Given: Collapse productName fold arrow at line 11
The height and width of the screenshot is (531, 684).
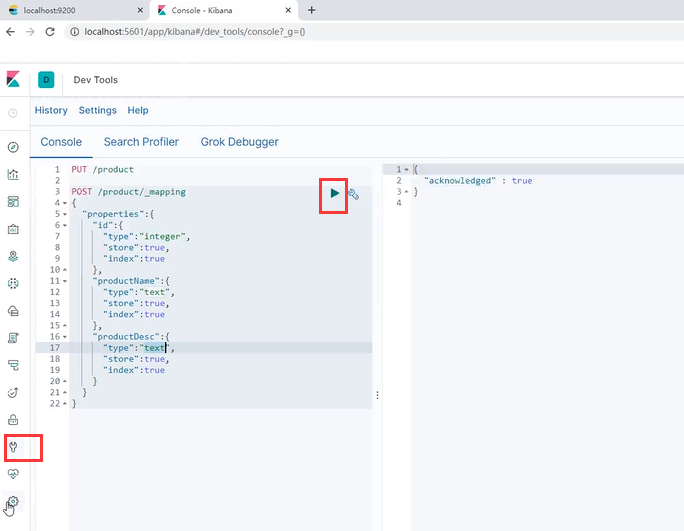Looking at the screenshot, I should click(65, 281).
